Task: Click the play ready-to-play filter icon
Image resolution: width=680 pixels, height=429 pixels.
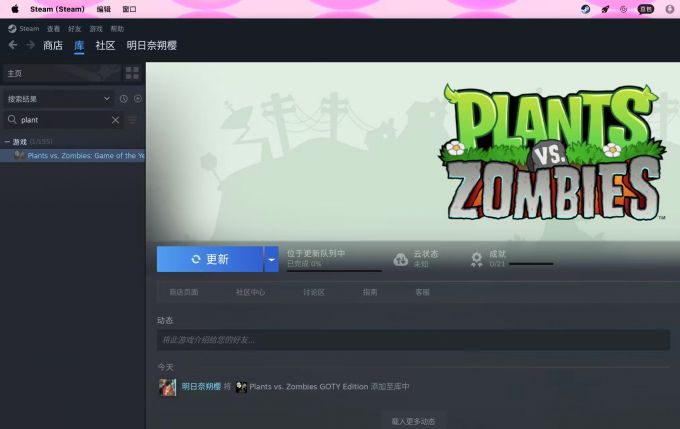Action: [x=138, y=99]
